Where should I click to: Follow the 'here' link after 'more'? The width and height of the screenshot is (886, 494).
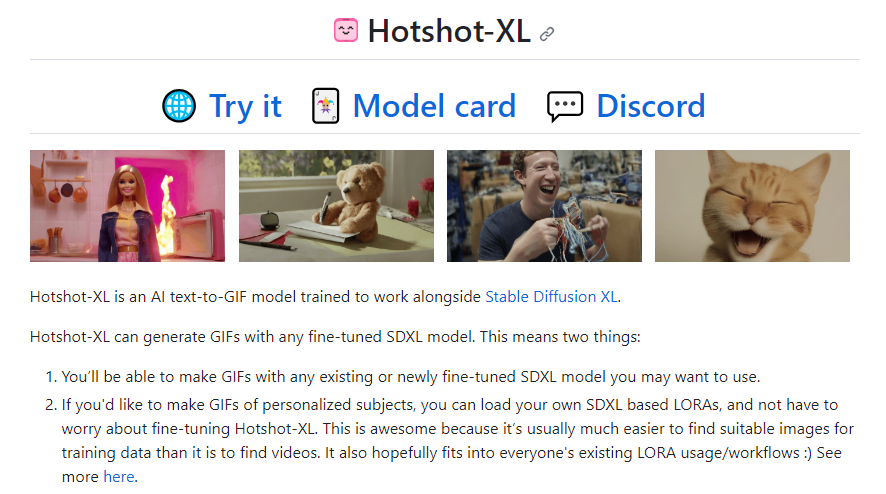click(x=119, y=476)
